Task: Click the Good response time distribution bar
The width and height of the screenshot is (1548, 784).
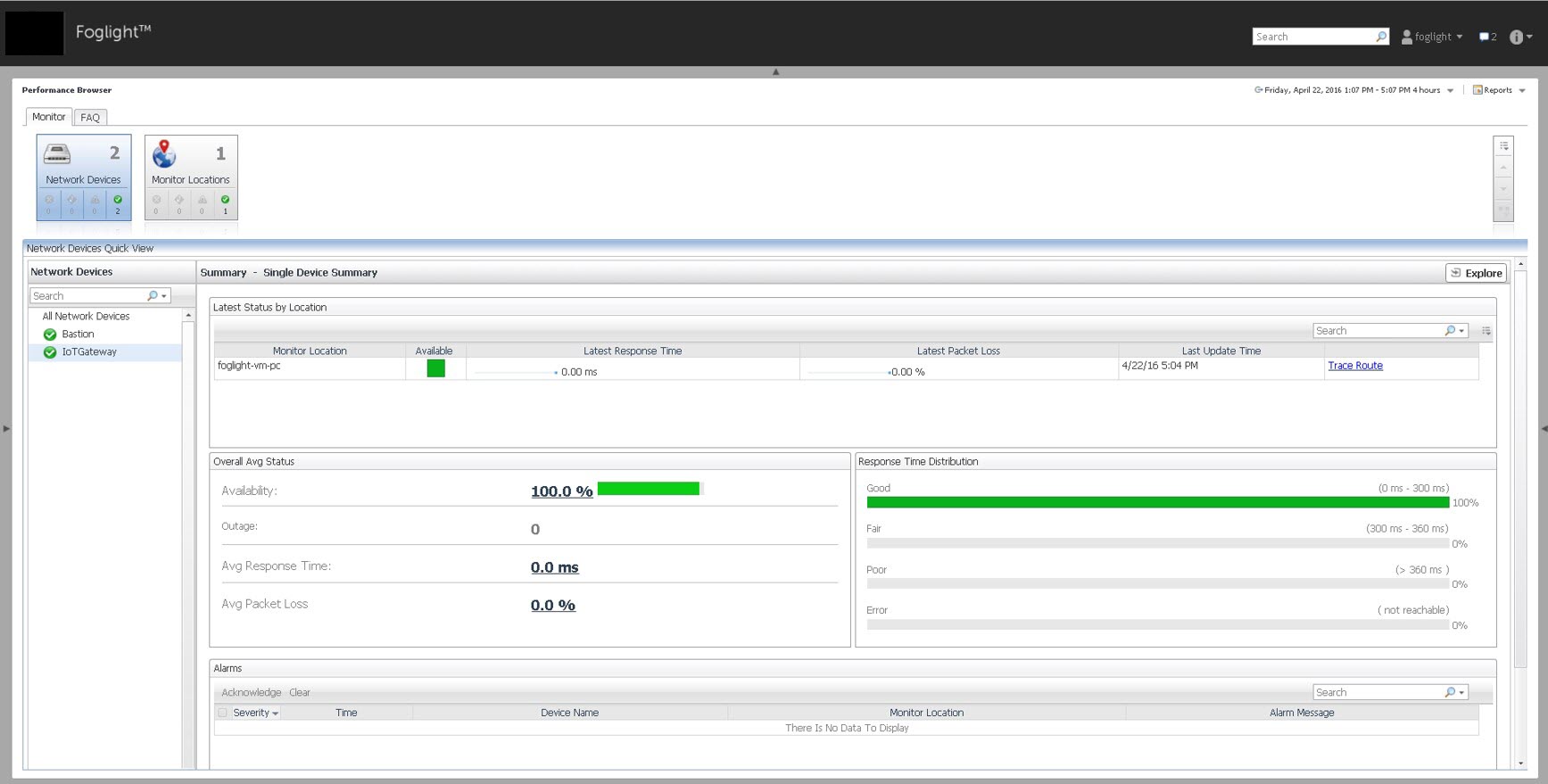Action: (x=1157, y=503)
